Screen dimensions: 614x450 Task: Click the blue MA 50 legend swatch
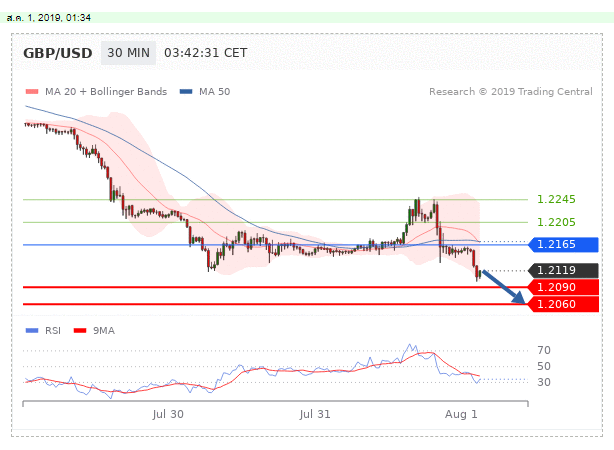186,92
